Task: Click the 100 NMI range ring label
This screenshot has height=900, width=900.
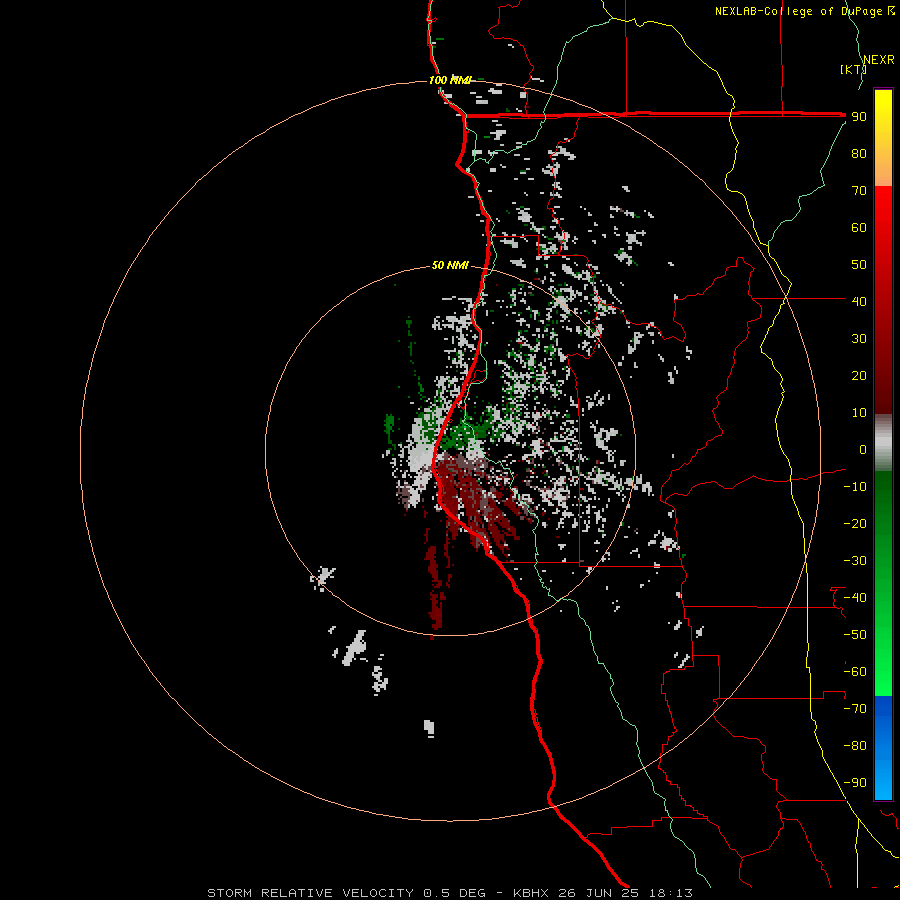Action: (449, 80)
